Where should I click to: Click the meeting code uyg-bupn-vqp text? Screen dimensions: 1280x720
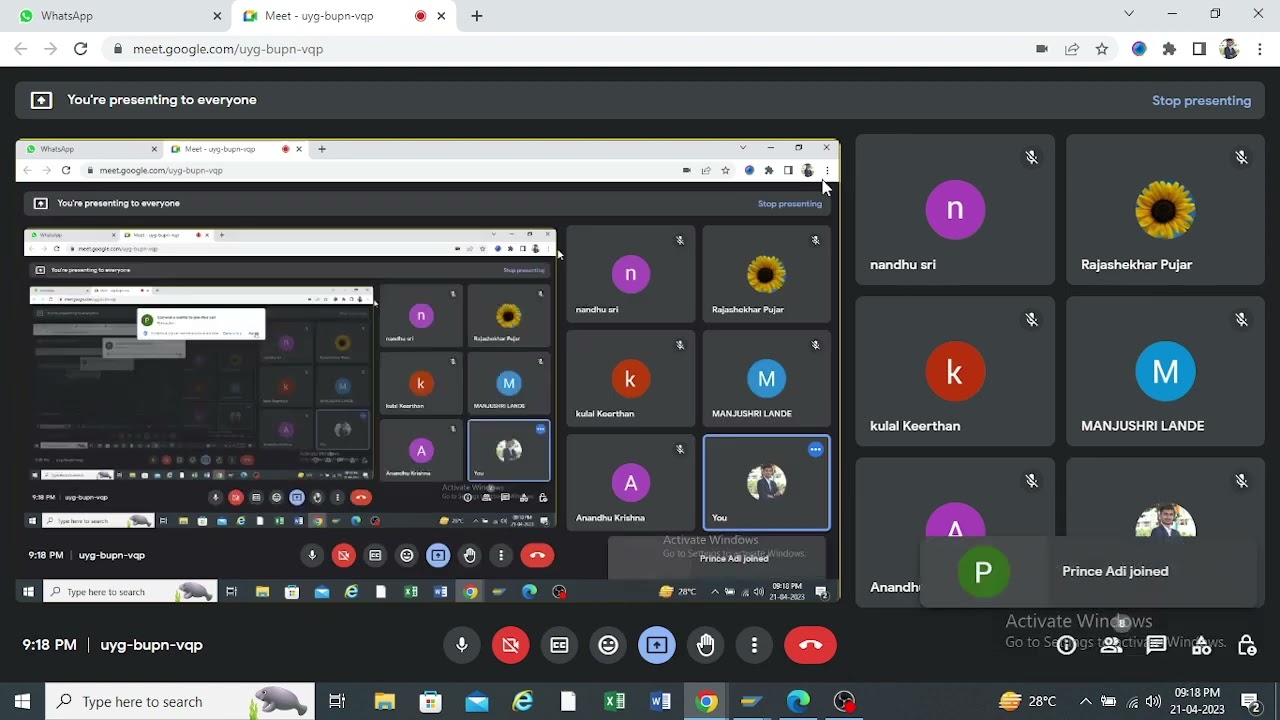pyautogui.click(x=151, y=645)
